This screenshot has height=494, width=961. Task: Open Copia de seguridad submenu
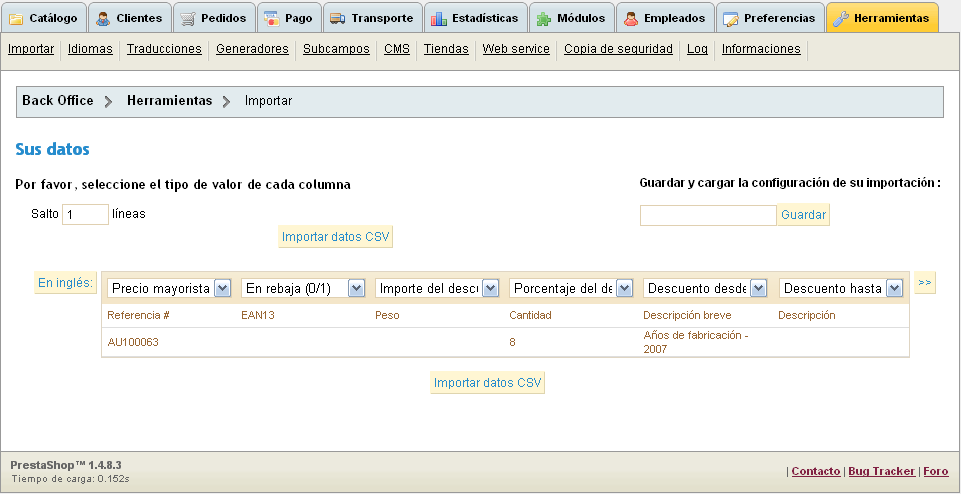(618, 49)
